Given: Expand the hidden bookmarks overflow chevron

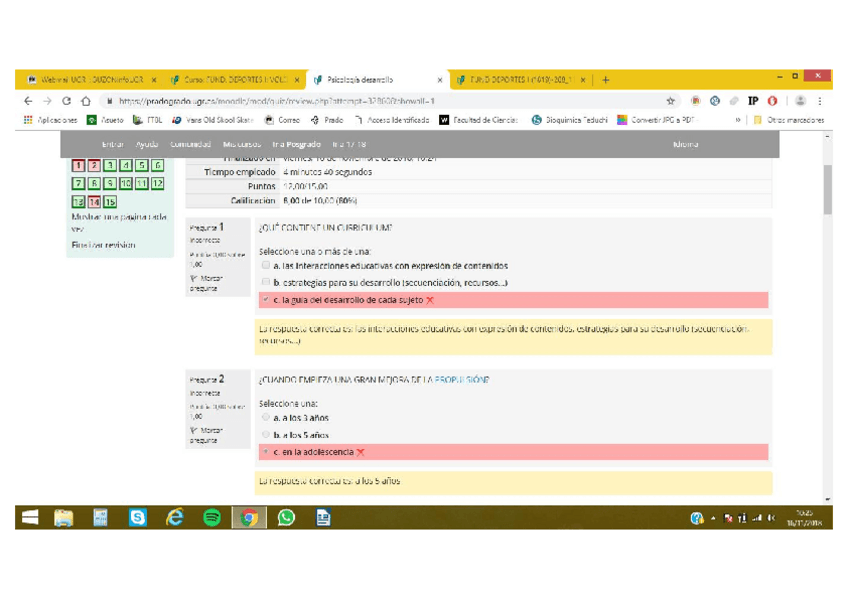Looking at the screenshot, I should click(738, 120).
